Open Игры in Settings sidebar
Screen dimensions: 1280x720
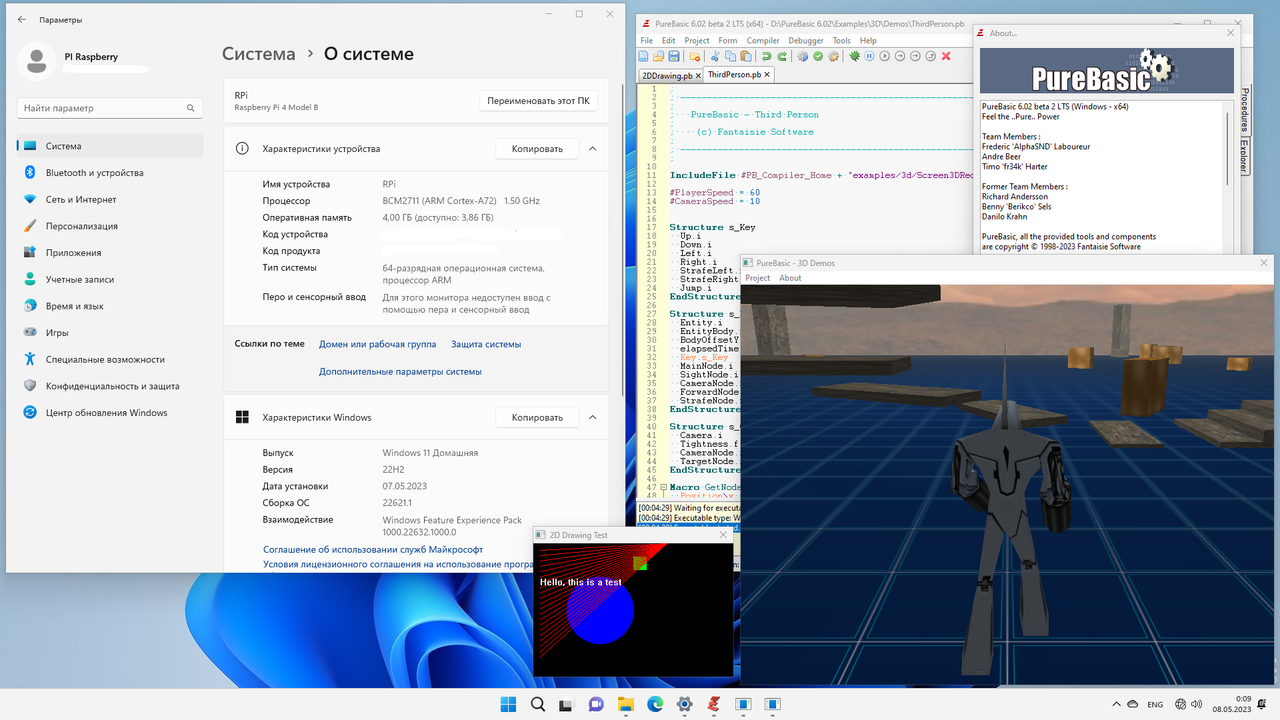(110, 333)
